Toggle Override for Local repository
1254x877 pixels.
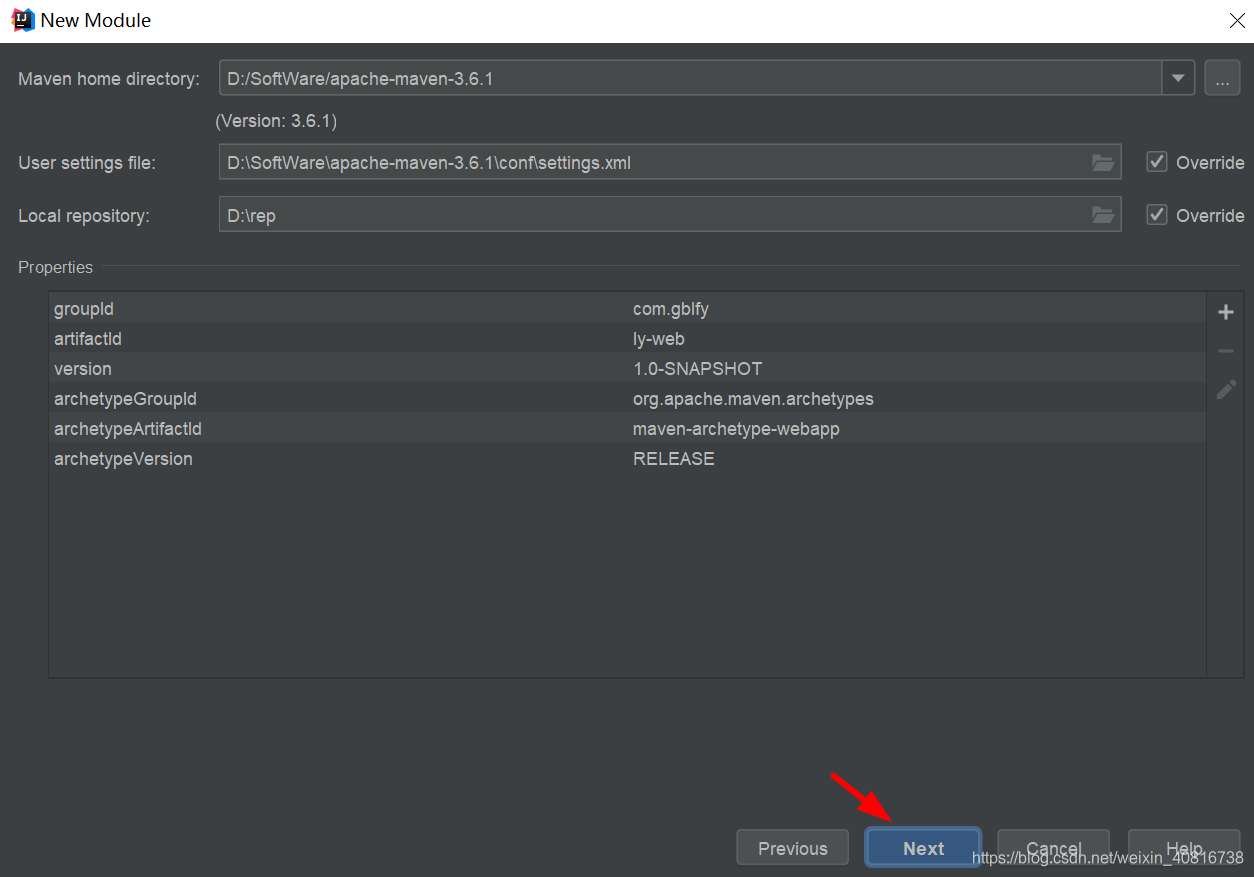[x=1157, y=215]
